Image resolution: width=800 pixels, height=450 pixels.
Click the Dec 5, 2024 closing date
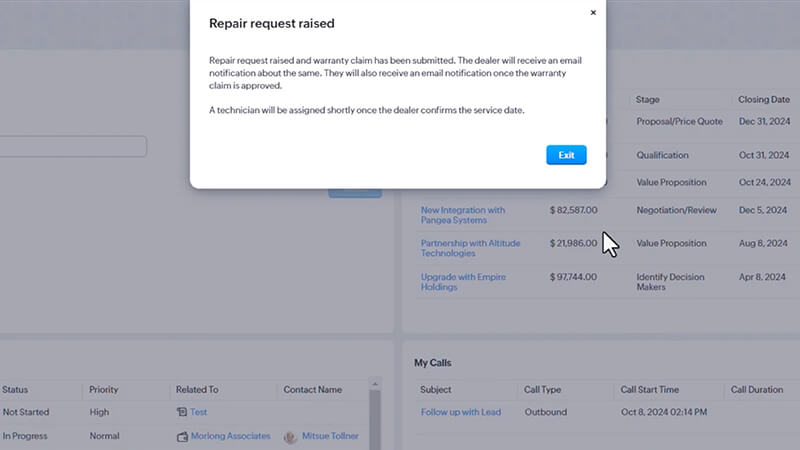[x=763, y=210]
